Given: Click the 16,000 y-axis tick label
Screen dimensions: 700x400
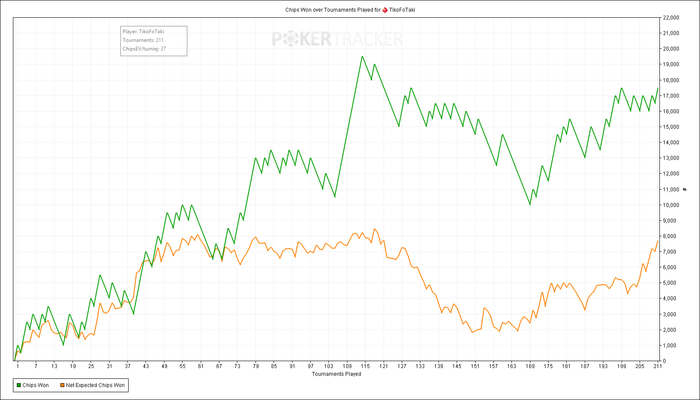Looking at the screenshot, I should [670, 111].
